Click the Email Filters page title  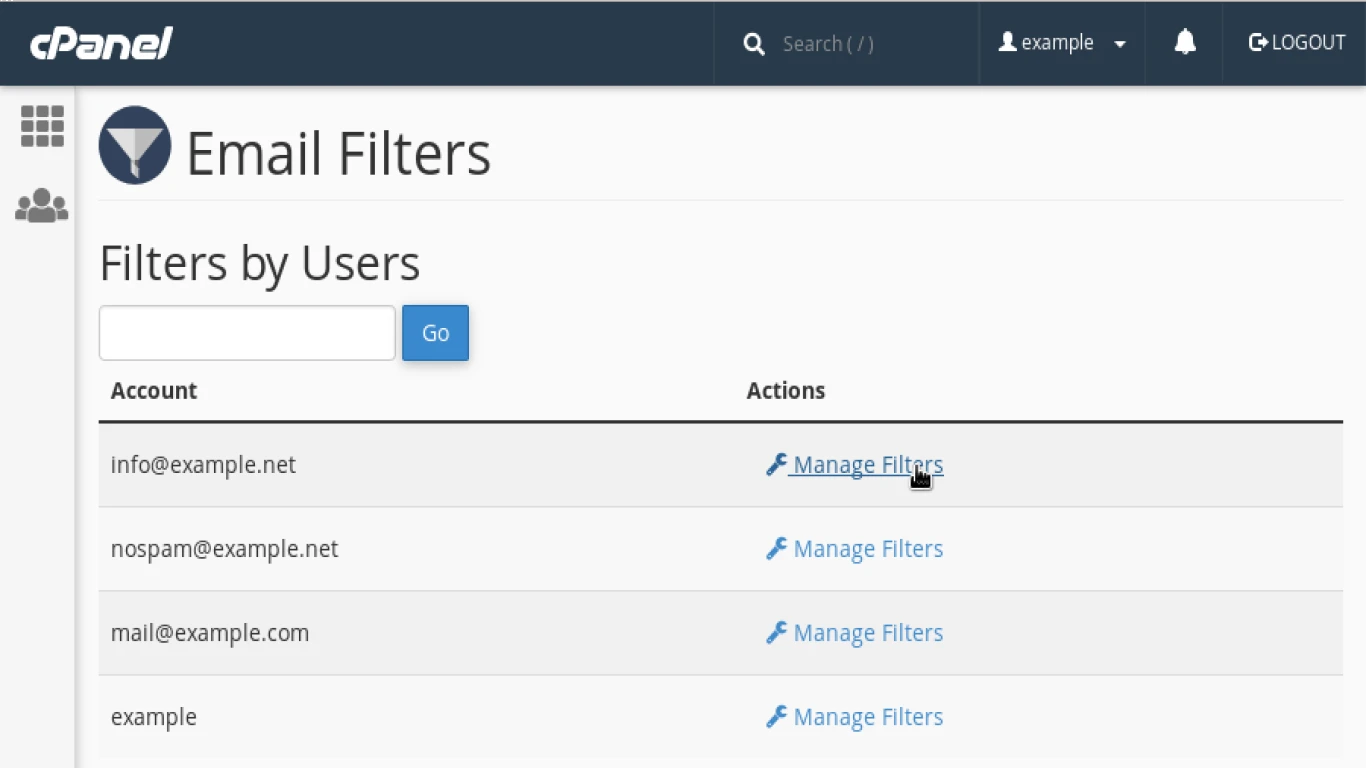tap(339, 154)
